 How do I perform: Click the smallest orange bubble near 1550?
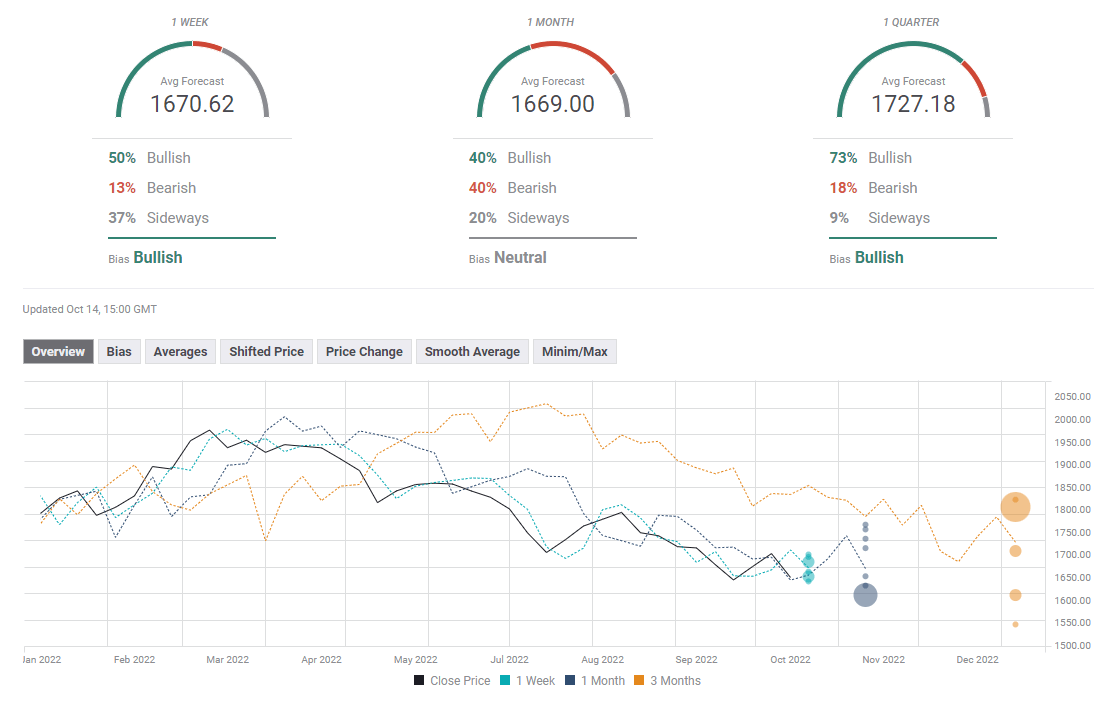1015,624
